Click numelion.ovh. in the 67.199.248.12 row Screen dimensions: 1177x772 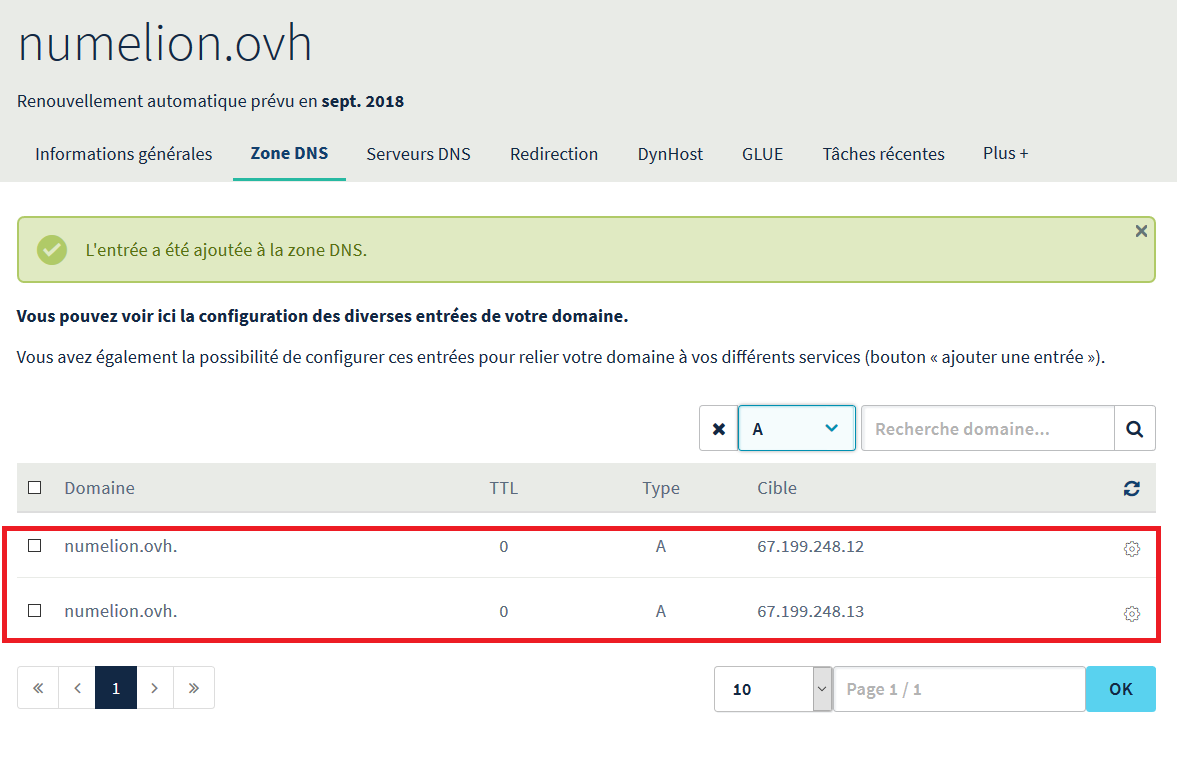pos(121,546)
